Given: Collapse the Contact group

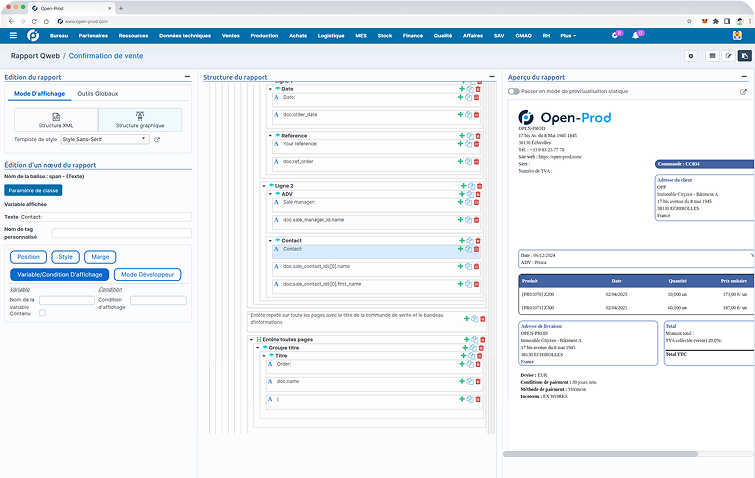Looking at the screenshot, I should click(270, 240).
